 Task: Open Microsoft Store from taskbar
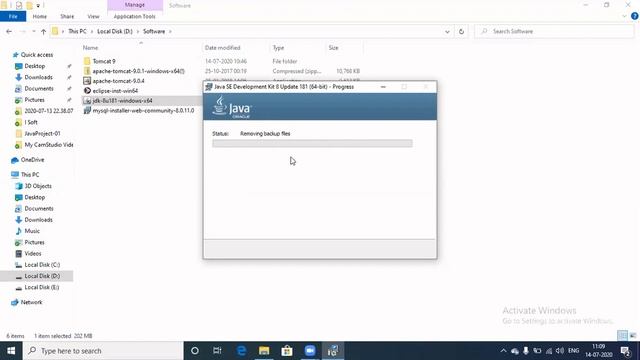click(287, 351)
